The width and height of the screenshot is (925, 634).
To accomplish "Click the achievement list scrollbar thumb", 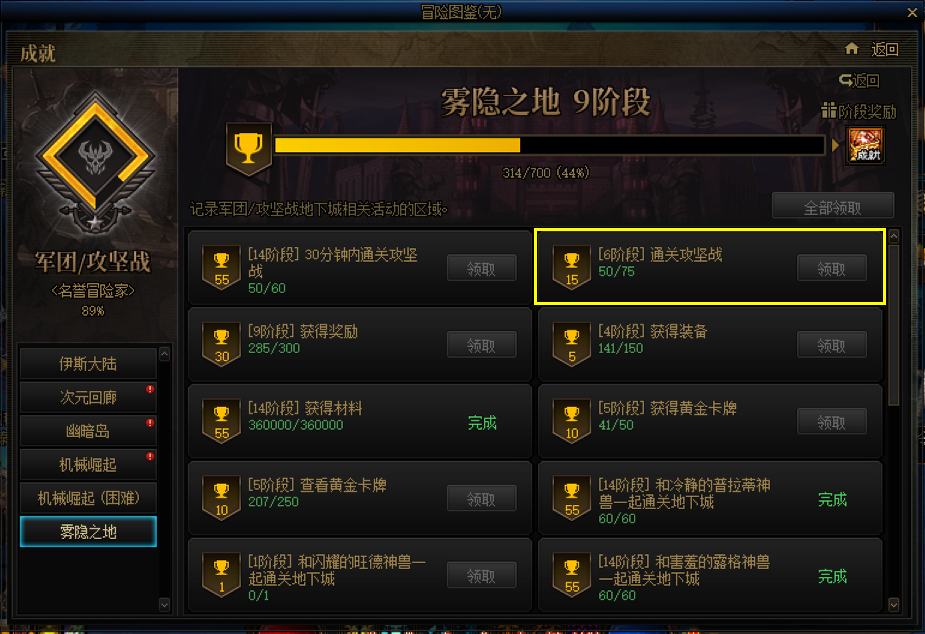I will (x=894, y=325).
